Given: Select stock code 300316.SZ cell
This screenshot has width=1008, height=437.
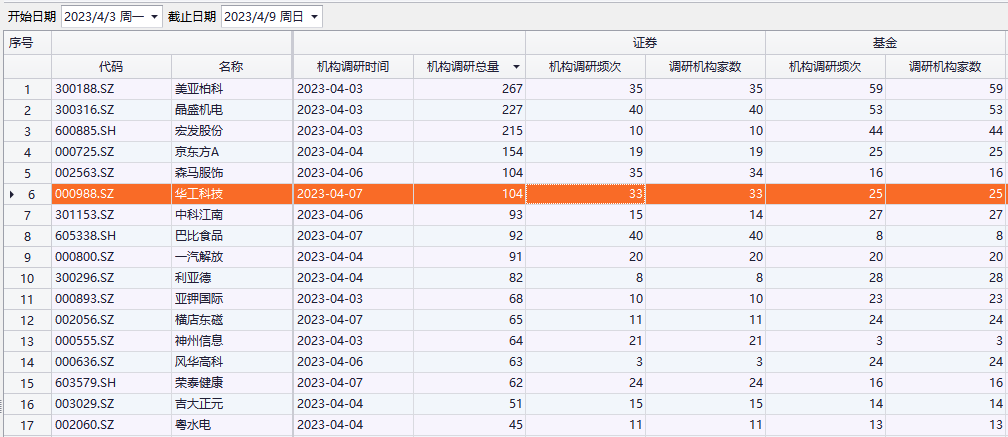Looking at the screenshot, I should coord(85,110).
